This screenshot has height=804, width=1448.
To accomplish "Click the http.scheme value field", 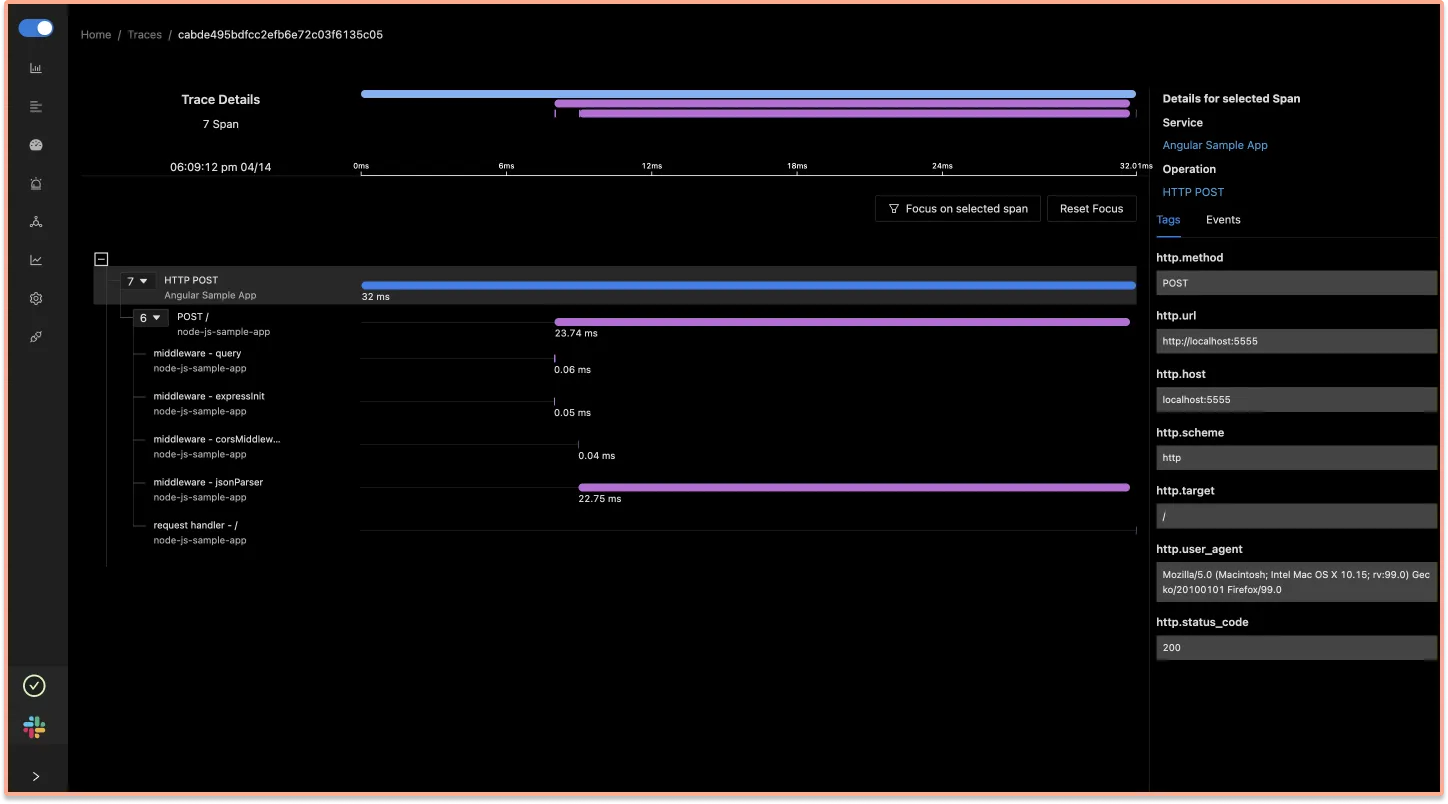I will click(x=1296, y=458).
